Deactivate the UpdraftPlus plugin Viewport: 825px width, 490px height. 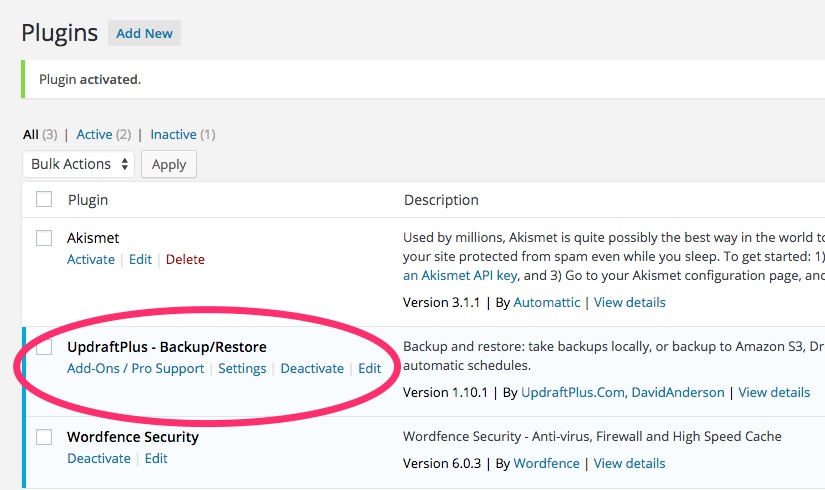click(312, 368)
